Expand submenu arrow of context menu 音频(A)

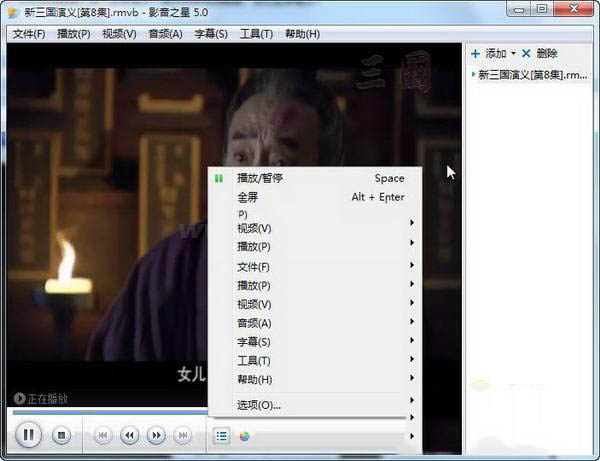(412, 321)
